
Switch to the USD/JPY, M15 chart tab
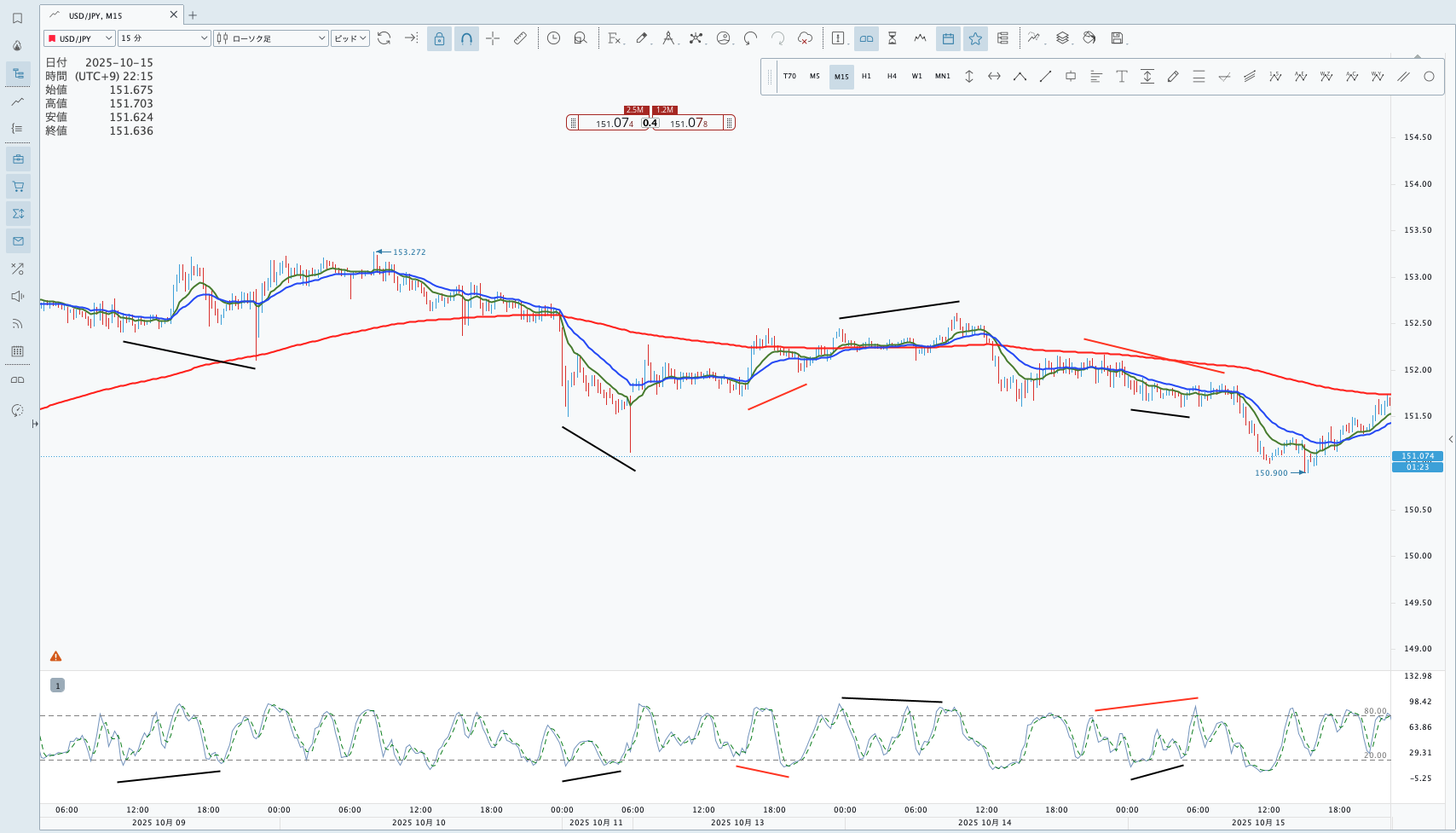[107, 15]
